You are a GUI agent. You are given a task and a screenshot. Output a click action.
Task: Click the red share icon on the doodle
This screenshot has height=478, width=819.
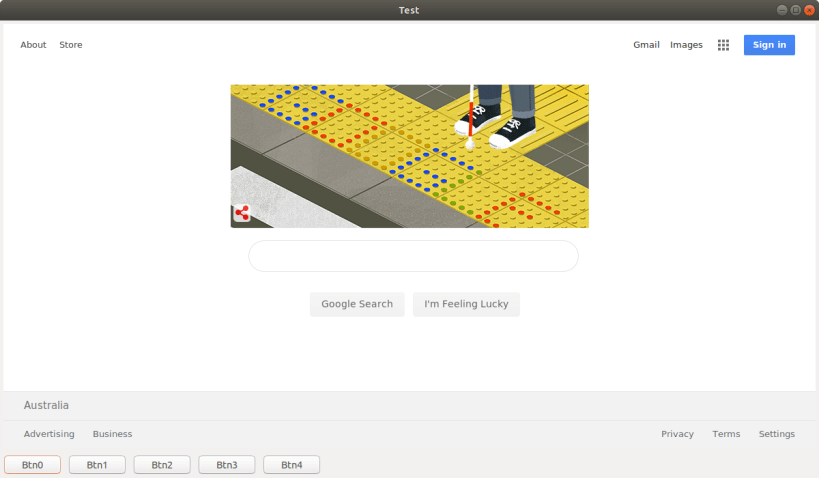[242, 213]
